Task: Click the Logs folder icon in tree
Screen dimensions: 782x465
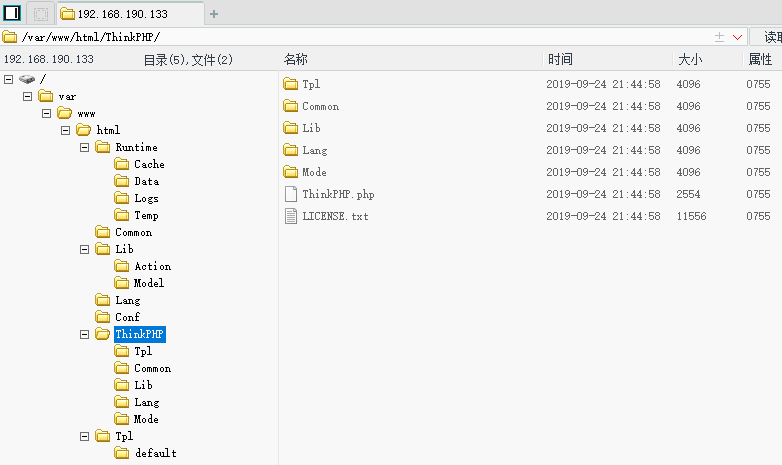Action: tap(122, 198)
